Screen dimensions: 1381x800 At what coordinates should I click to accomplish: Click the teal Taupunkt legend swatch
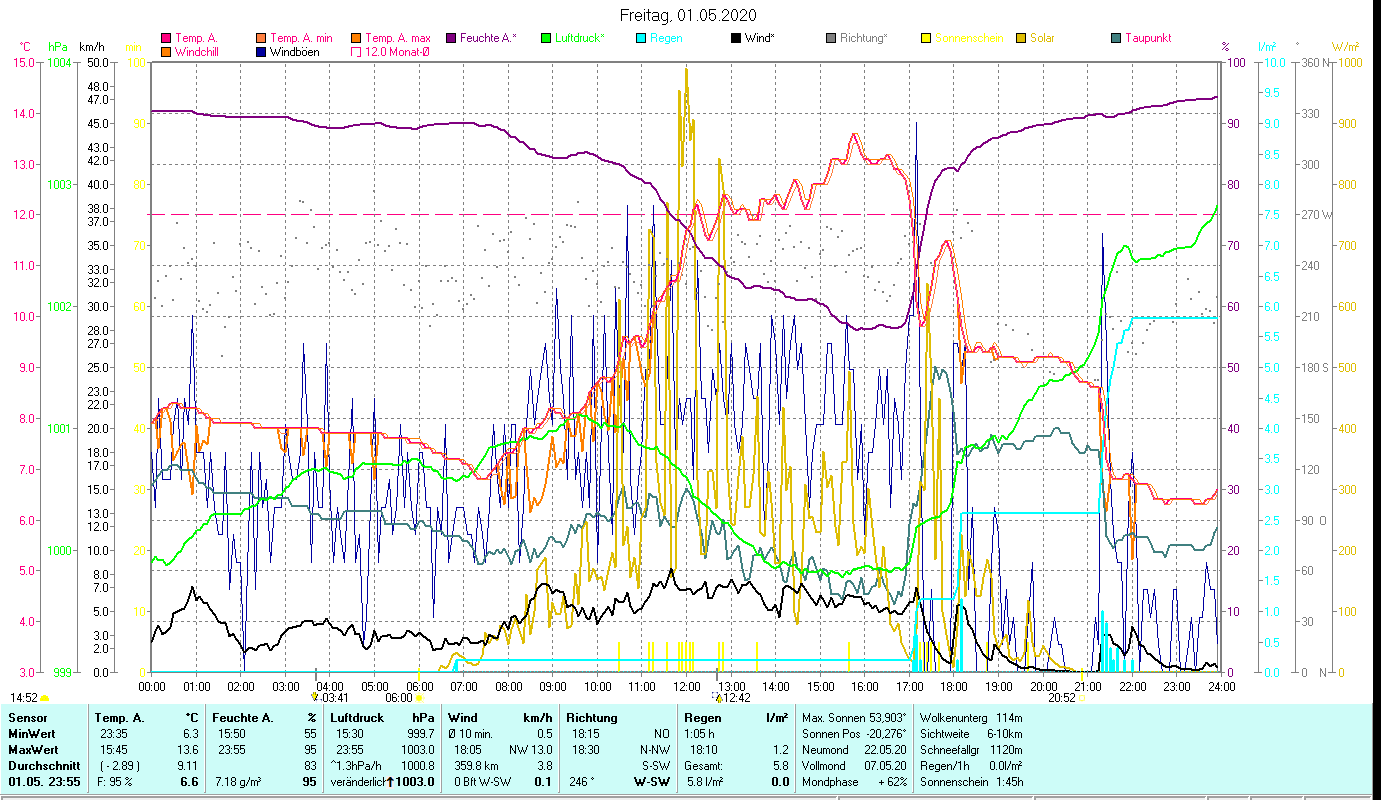coord(1115,38)
